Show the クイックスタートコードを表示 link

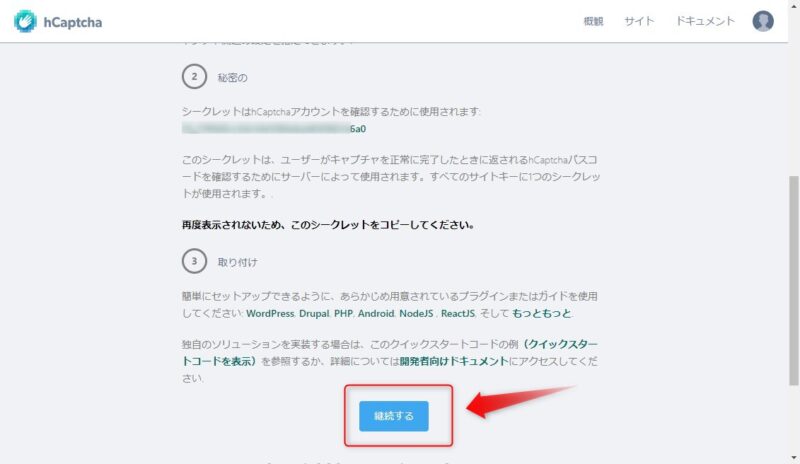coord(390,353)
